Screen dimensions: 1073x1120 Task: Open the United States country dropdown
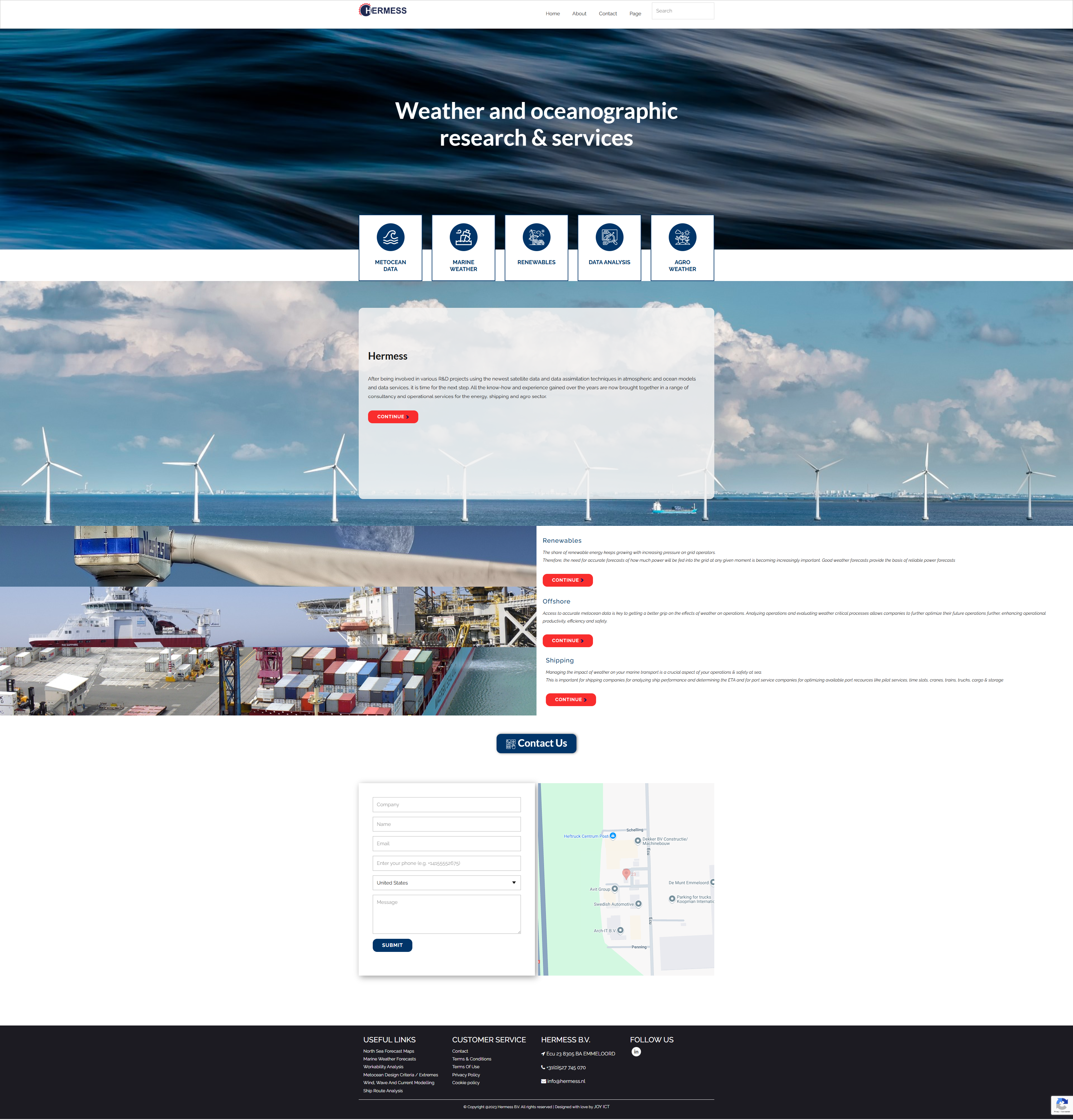446,883
